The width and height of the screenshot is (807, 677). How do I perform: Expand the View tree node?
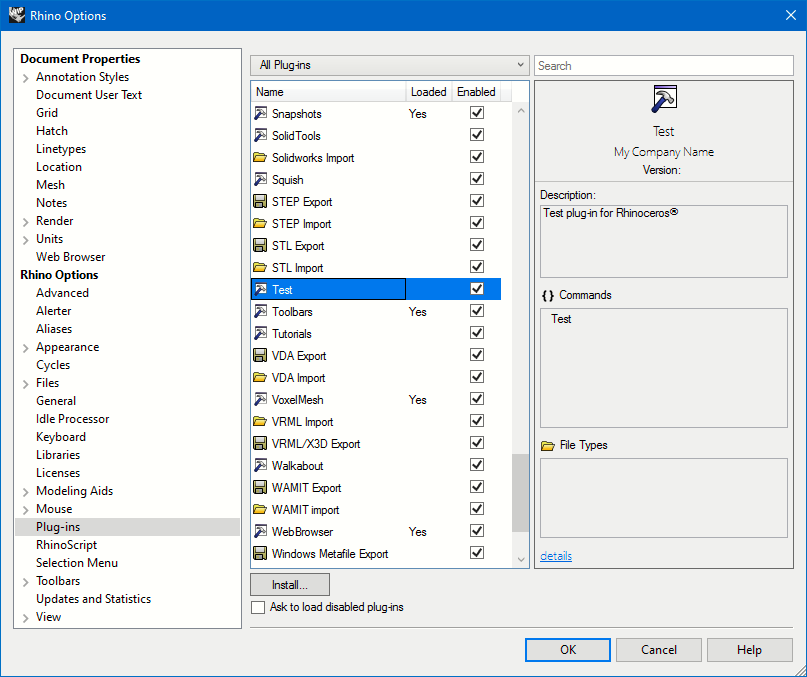tap(26, 618)
